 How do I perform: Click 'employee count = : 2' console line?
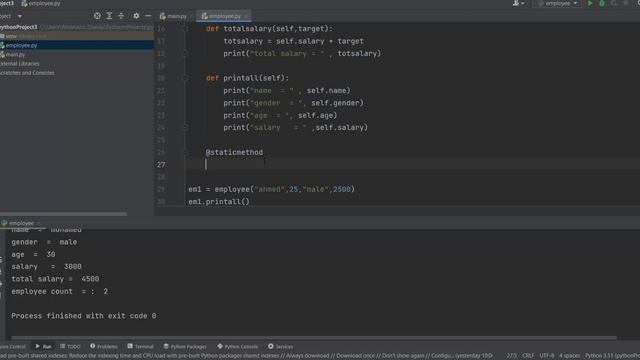pos(60,291)
